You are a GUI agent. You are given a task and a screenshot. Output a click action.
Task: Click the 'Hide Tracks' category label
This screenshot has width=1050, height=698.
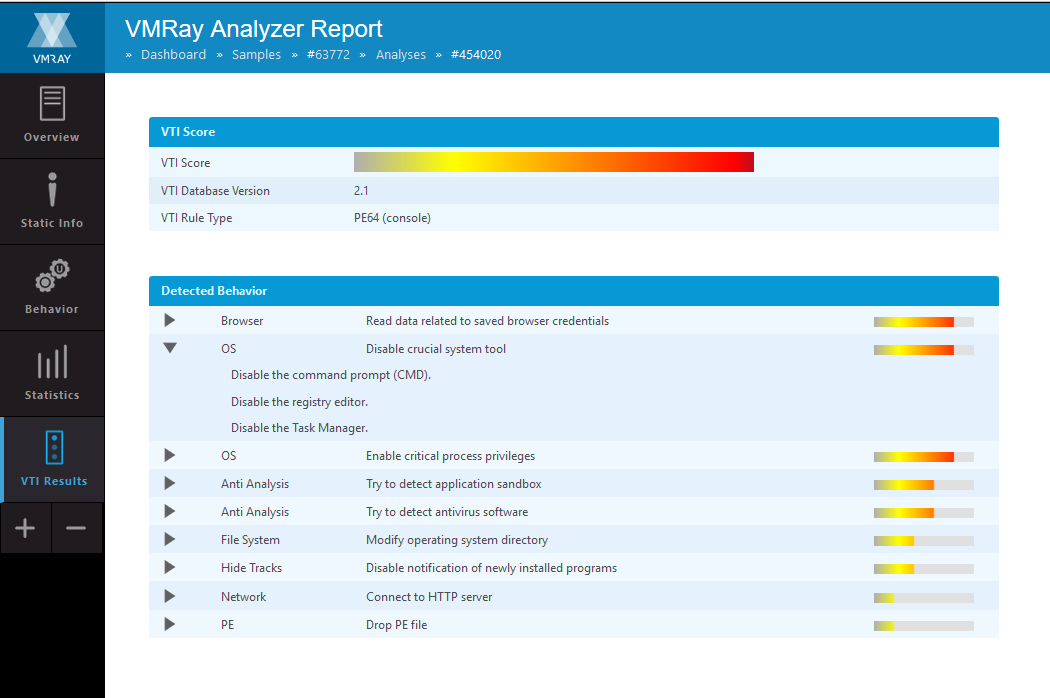coord(252,568)
